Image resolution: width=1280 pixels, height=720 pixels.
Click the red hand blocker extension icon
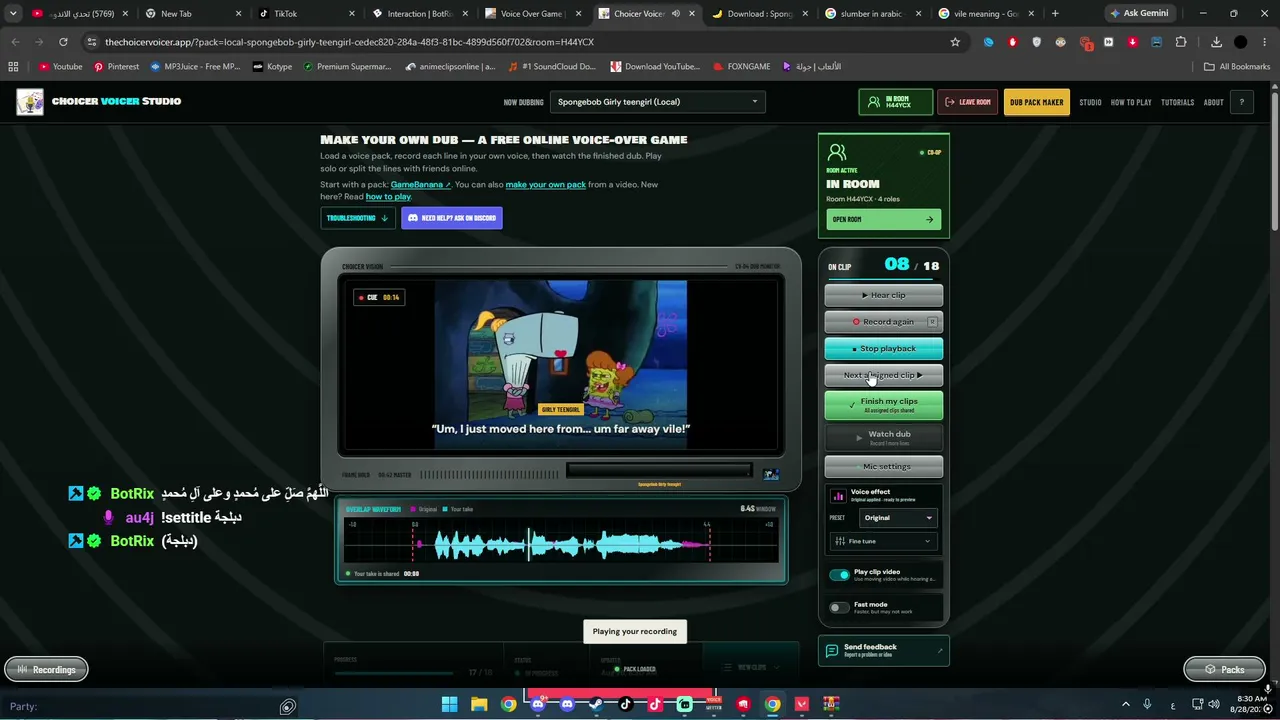[1013, 42]
